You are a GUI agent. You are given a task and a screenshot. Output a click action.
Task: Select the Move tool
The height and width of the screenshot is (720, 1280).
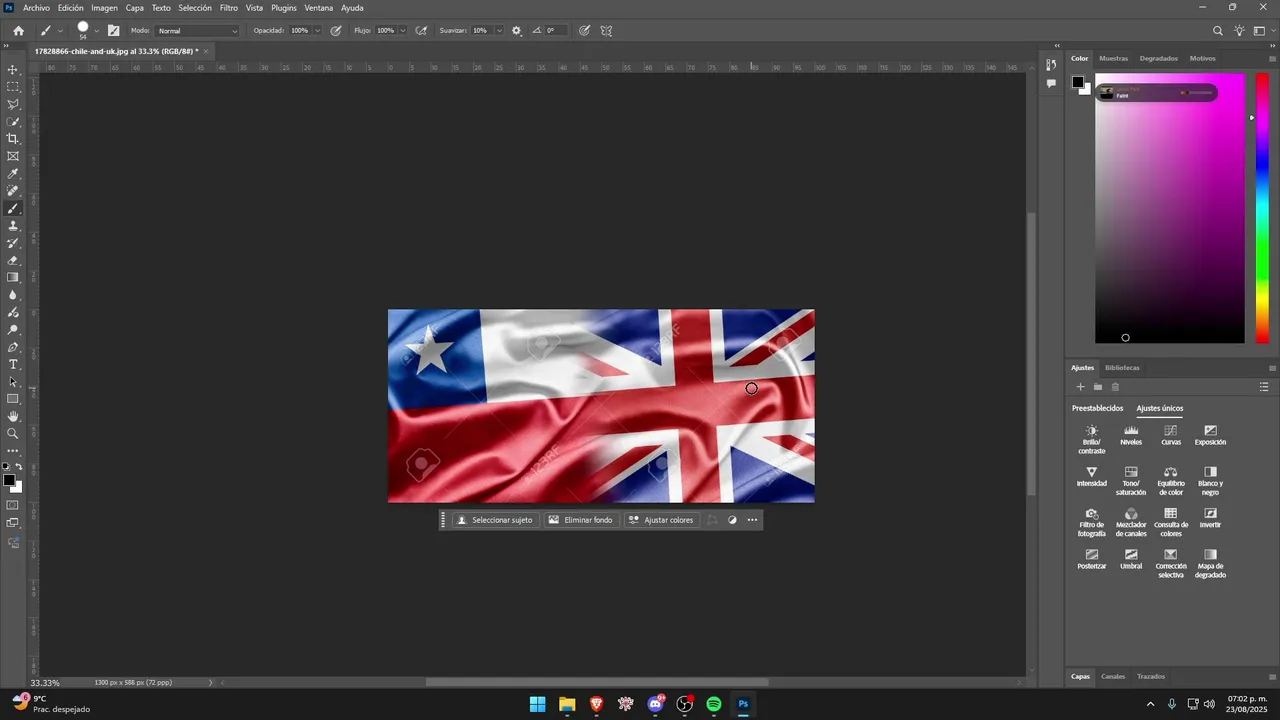13,70
